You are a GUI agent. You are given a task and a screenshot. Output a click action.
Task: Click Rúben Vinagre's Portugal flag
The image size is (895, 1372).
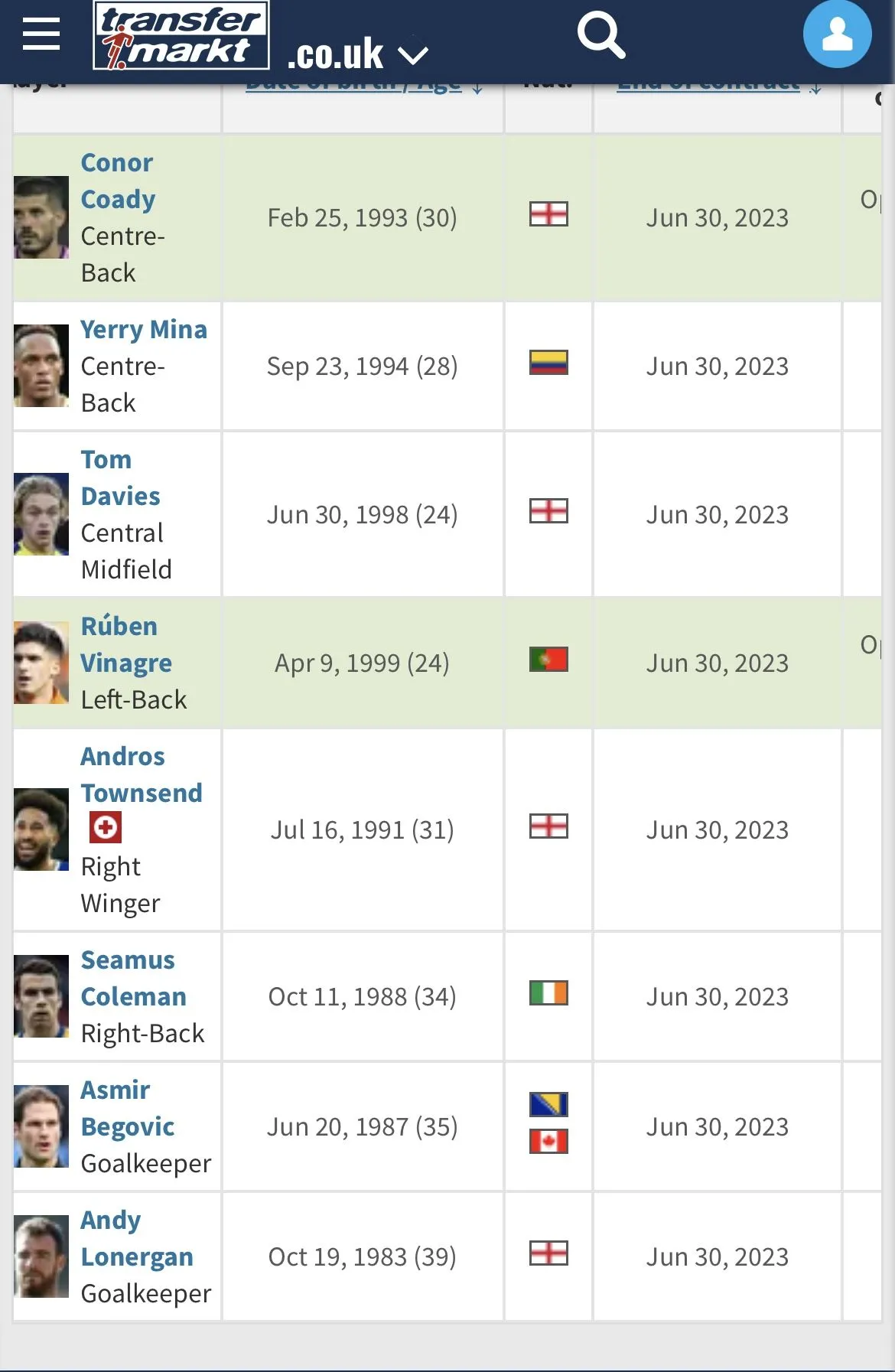tap(548, 660)
